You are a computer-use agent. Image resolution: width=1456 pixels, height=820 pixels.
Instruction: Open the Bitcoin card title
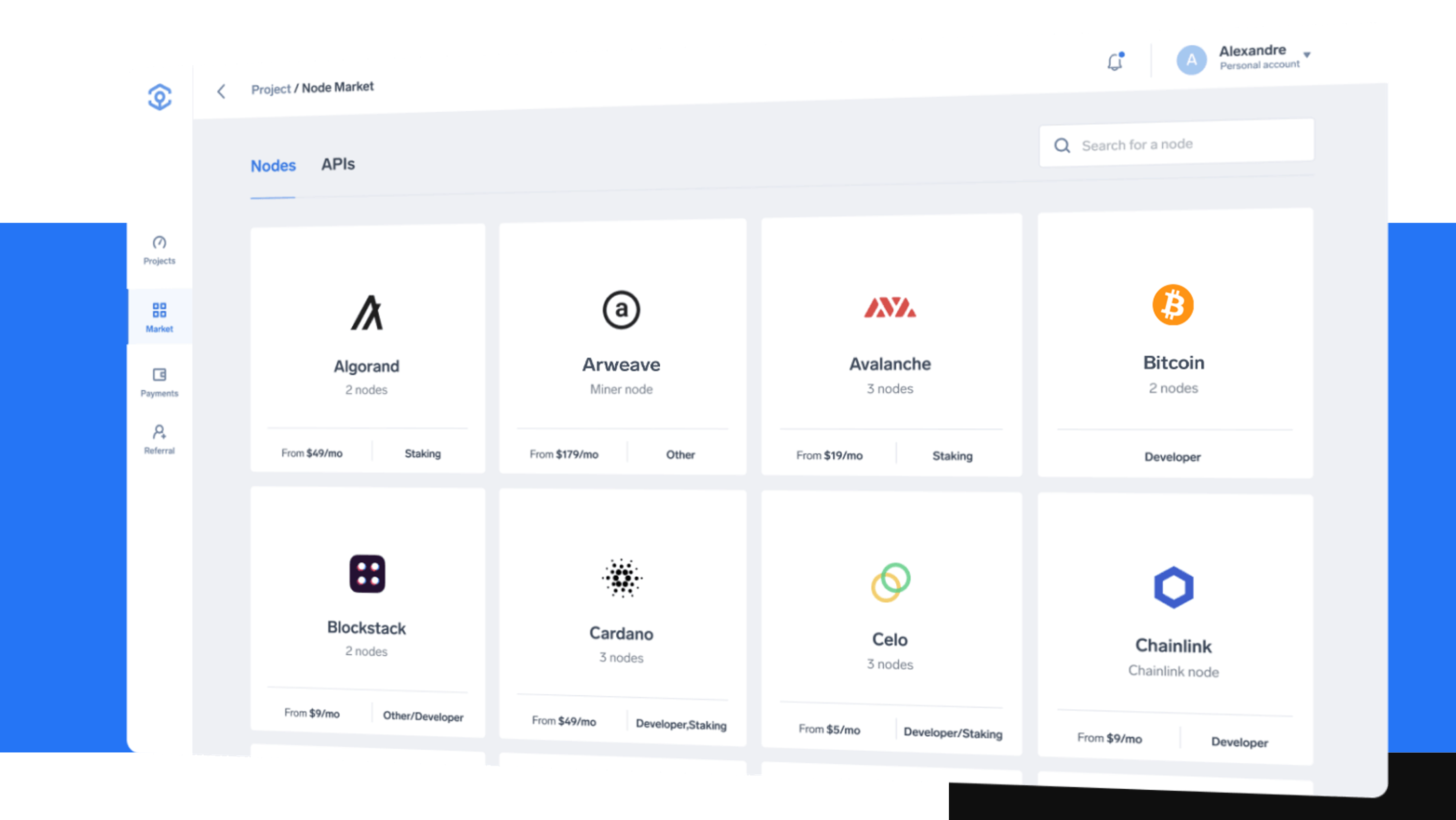click(1173, 362)
